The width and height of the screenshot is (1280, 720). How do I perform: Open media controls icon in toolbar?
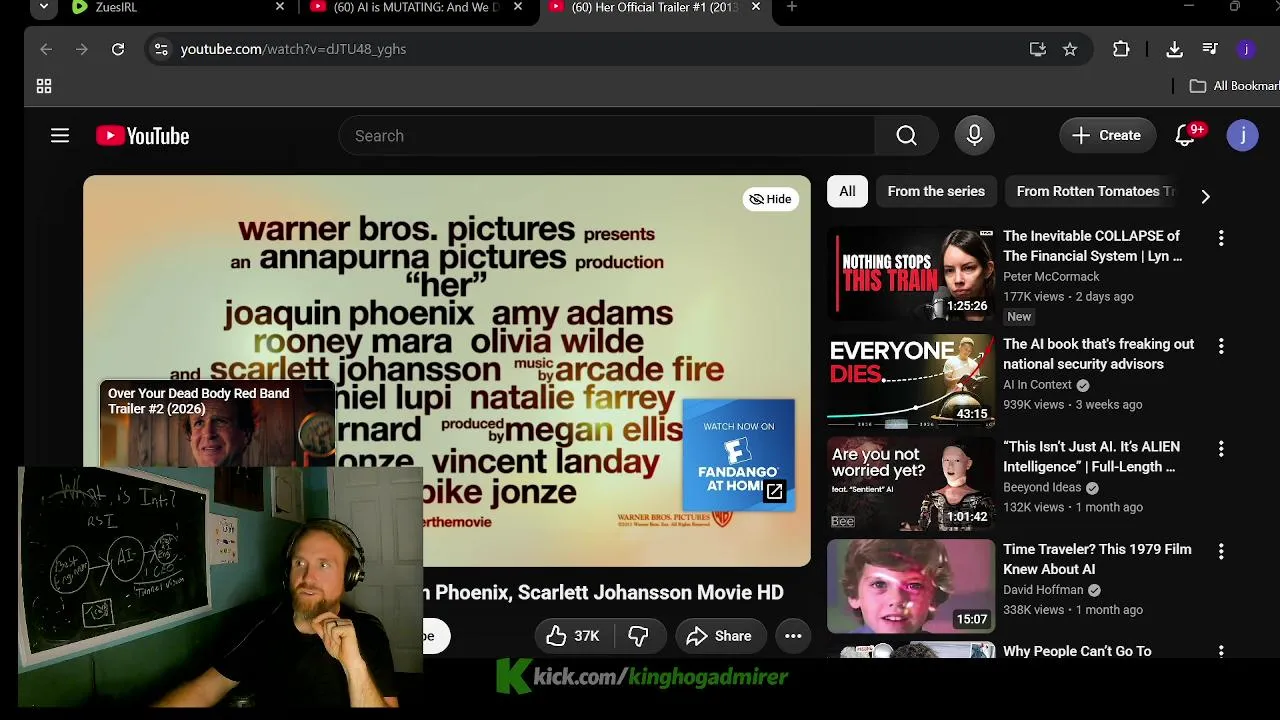(x=1210, y=49)
